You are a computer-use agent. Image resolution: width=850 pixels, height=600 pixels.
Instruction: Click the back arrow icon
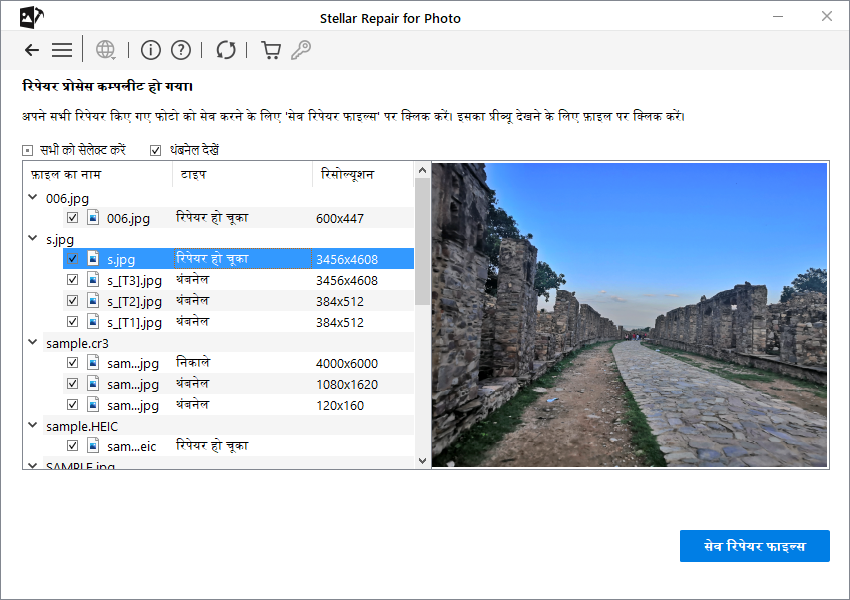click(x=32, y=50)
